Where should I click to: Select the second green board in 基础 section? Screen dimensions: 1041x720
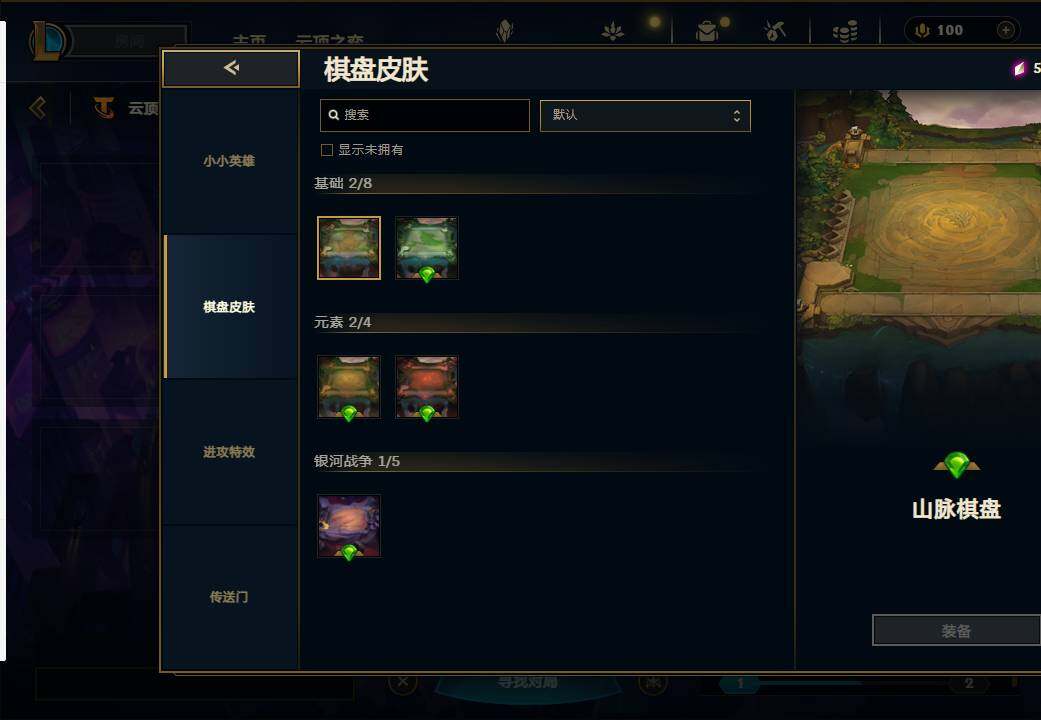pos(427,248)
